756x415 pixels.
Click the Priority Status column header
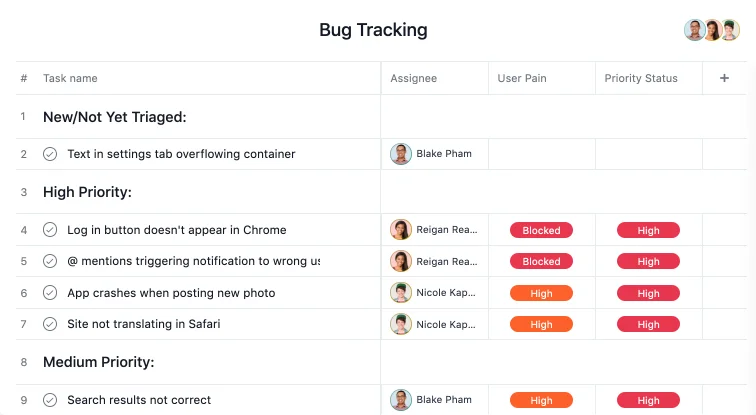[641, 78]
